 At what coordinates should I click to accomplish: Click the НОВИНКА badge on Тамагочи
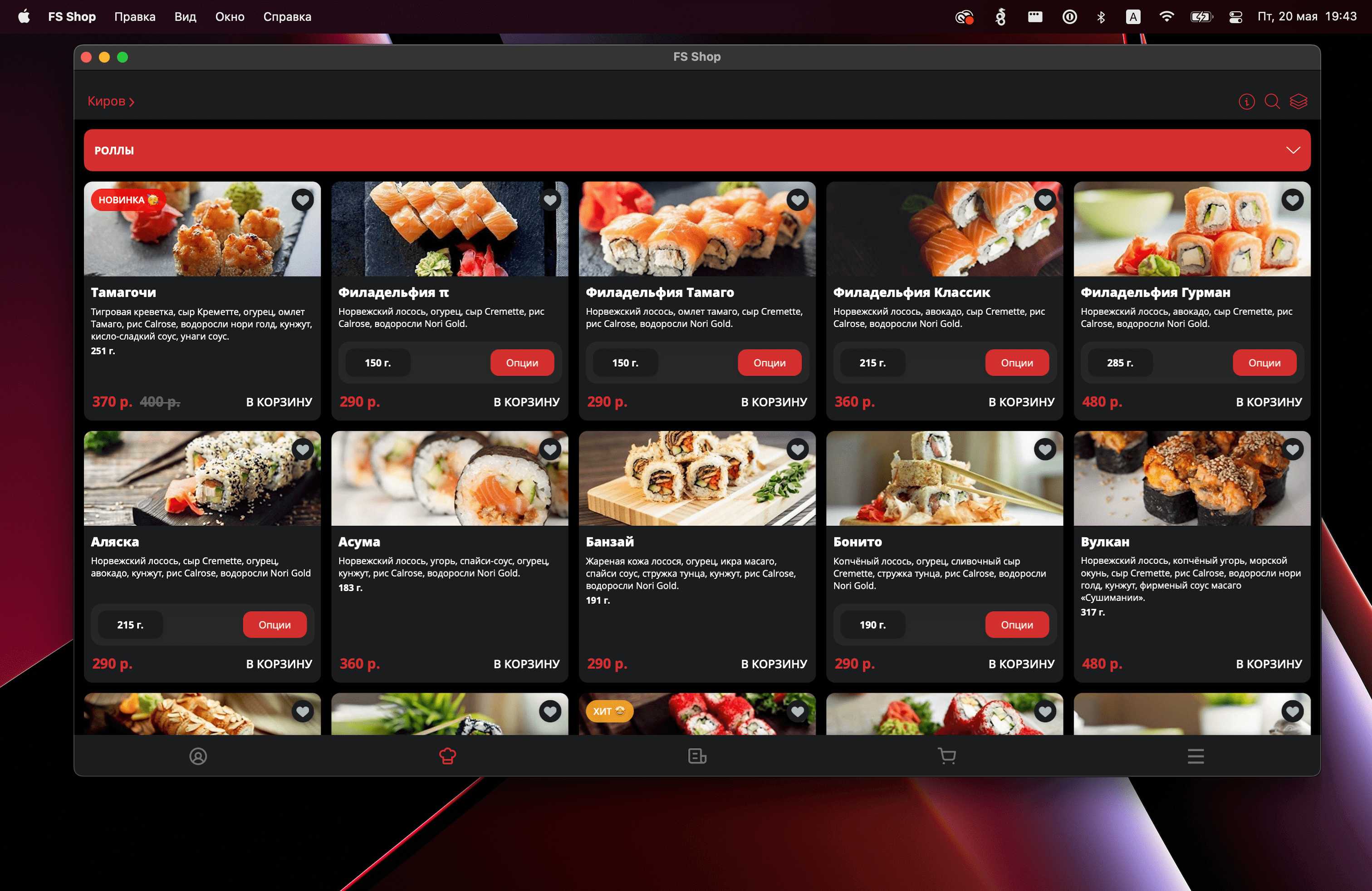pyautogui.click(x=128, y=200)
